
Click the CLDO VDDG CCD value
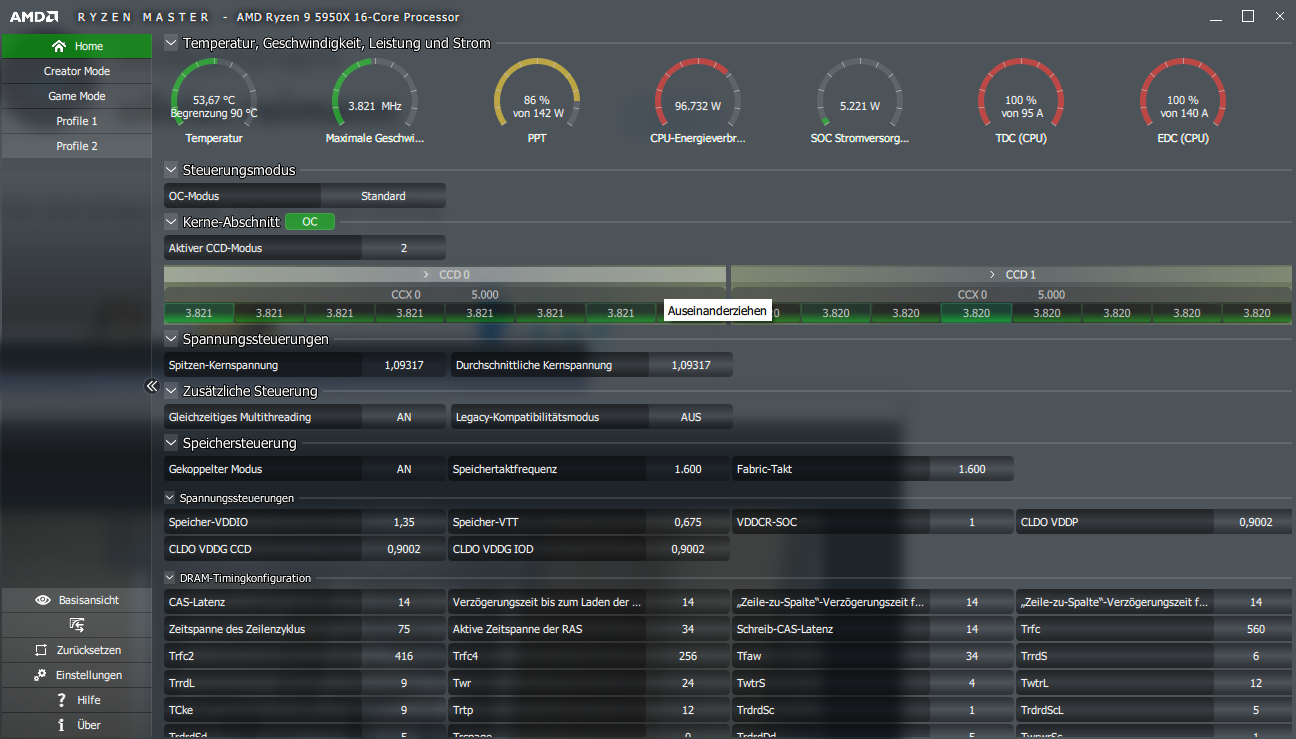click(404, 549)
